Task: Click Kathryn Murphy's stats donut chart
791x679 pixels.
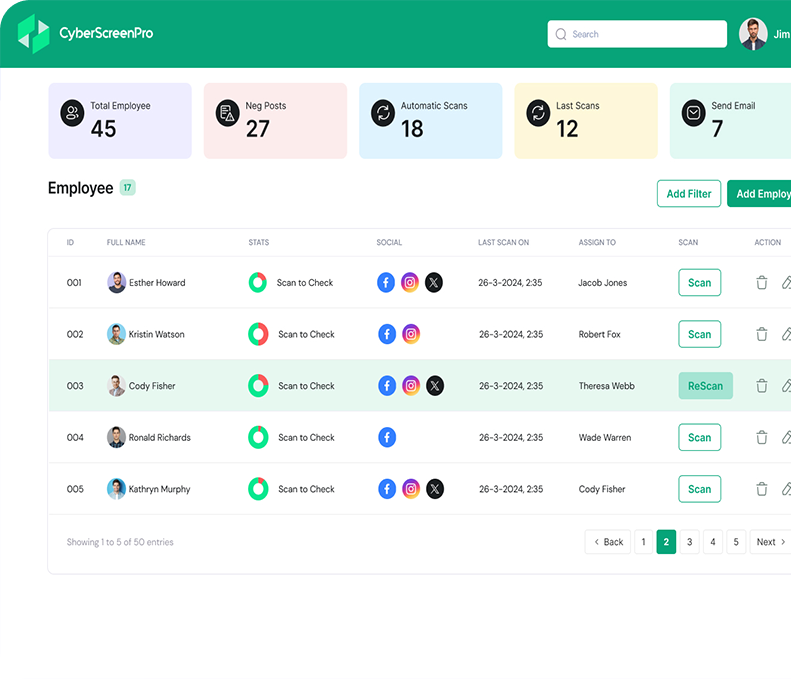Action: click(x=258, y=490)
